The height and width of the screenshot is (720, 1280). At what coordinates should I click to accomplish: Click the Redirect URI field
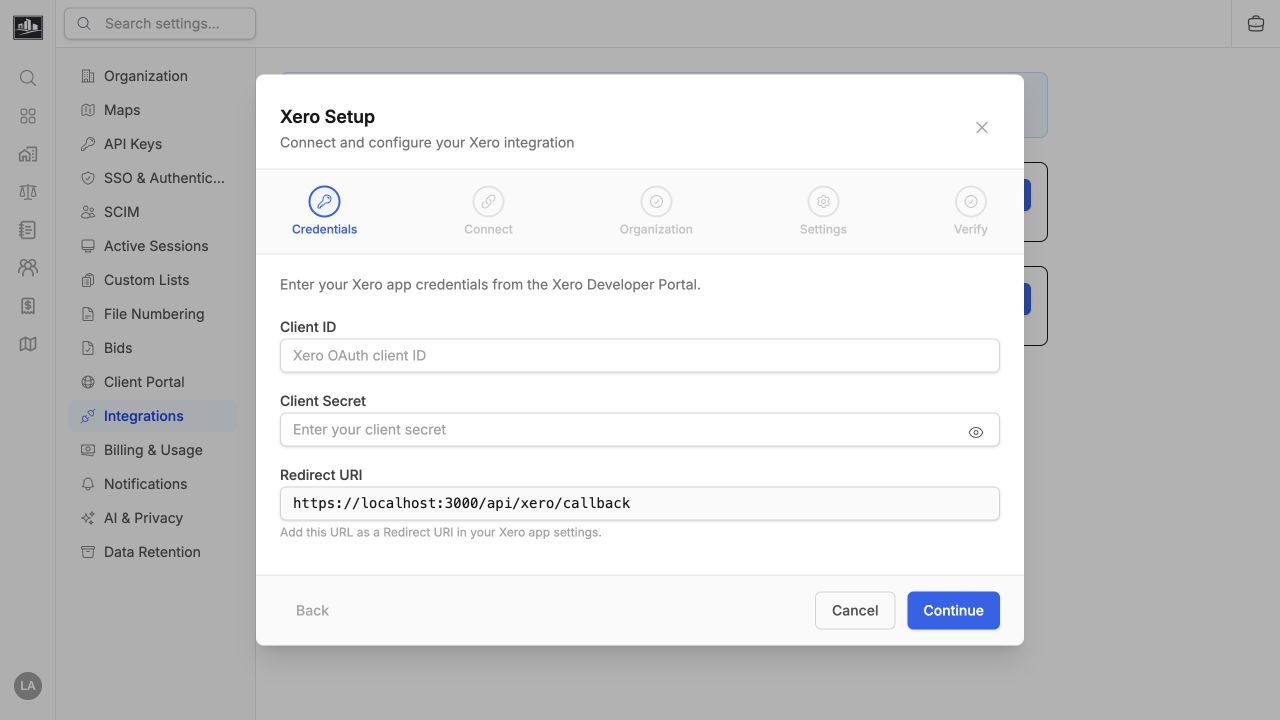(640, 503)
